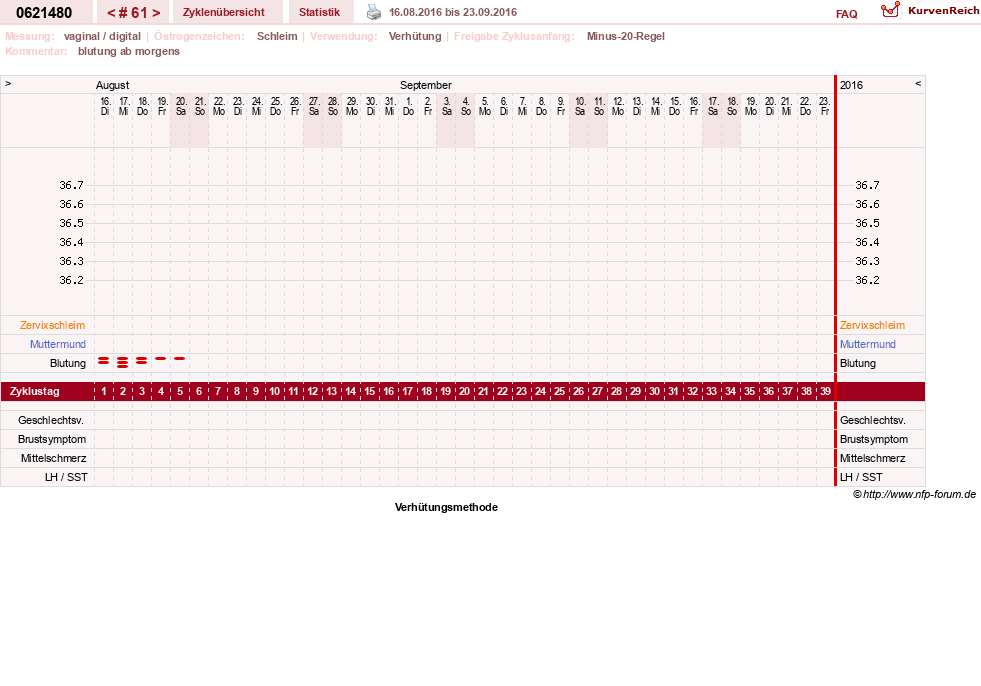Click the left Muttermund label
Viewport: 981px width, 686px height.
58,344
